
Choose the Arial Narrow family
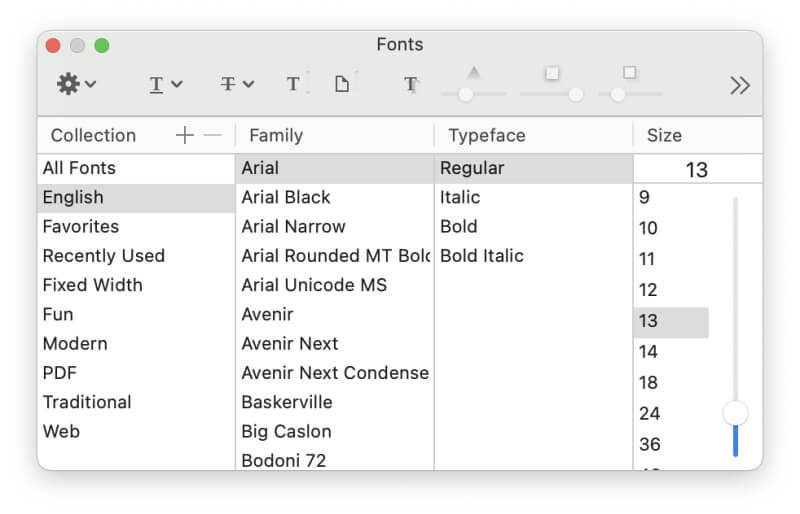(335, 227)
